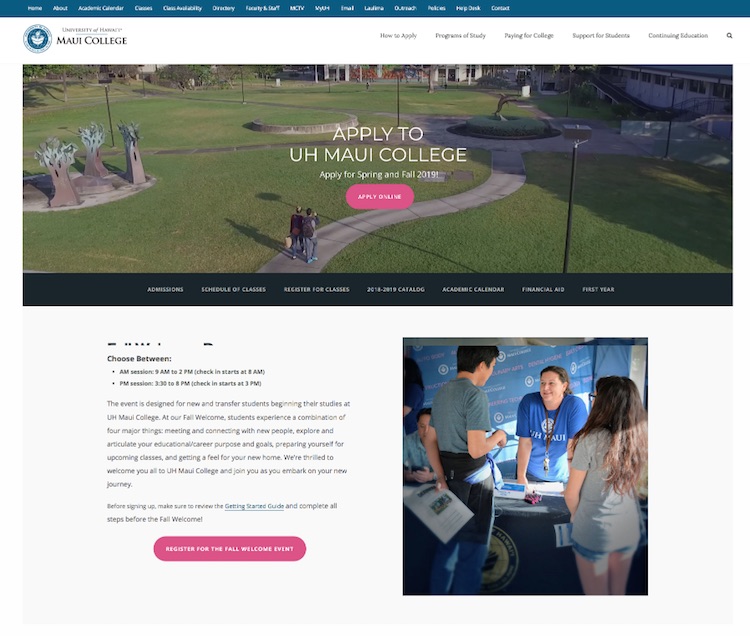This screenshot has height=636, width=750.
Task: Open MyUH link
Action: pyautogui.click(x=322, y=8)
